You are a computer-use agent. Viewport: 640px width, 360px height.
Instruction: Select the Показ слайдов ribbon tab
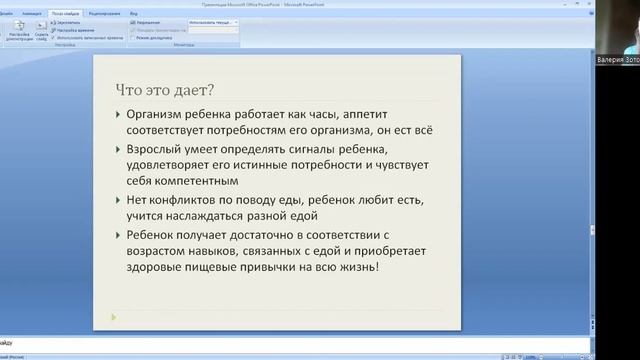coord(65,13)
